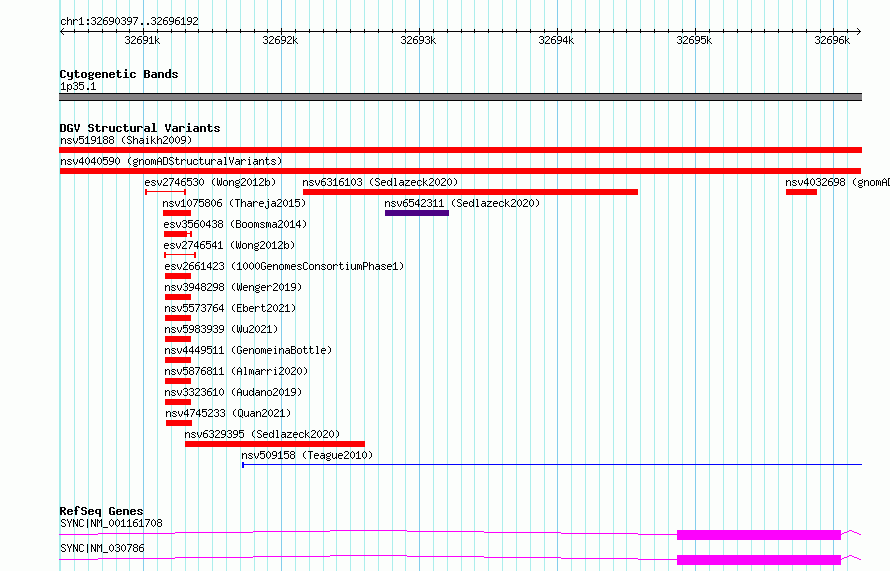Click the 32691k ruler tick label
The image size is (890, 571).
point(142,40)
